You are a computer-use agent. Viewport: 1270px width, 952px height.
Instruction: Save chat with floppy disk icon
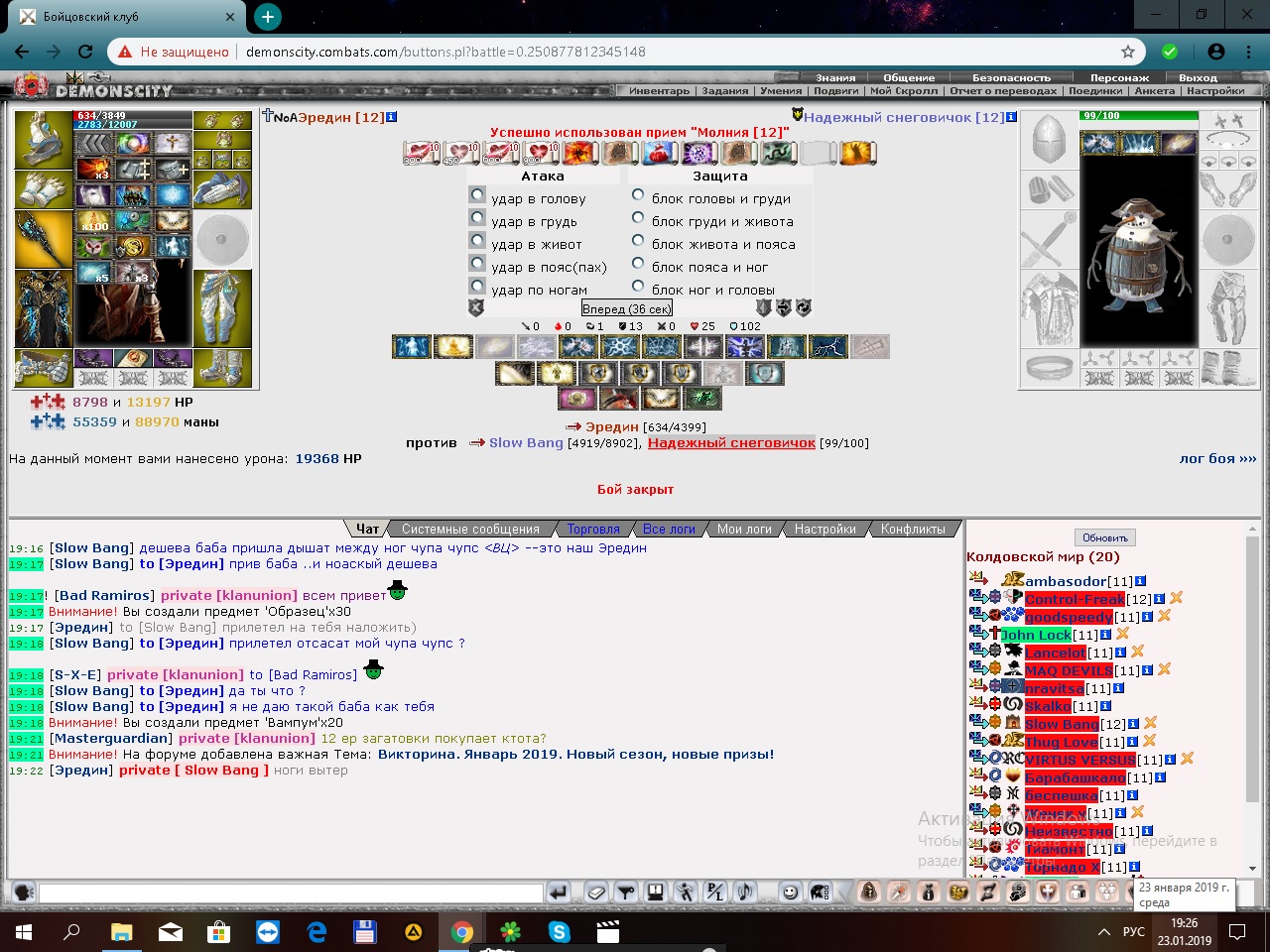[656, 892]
